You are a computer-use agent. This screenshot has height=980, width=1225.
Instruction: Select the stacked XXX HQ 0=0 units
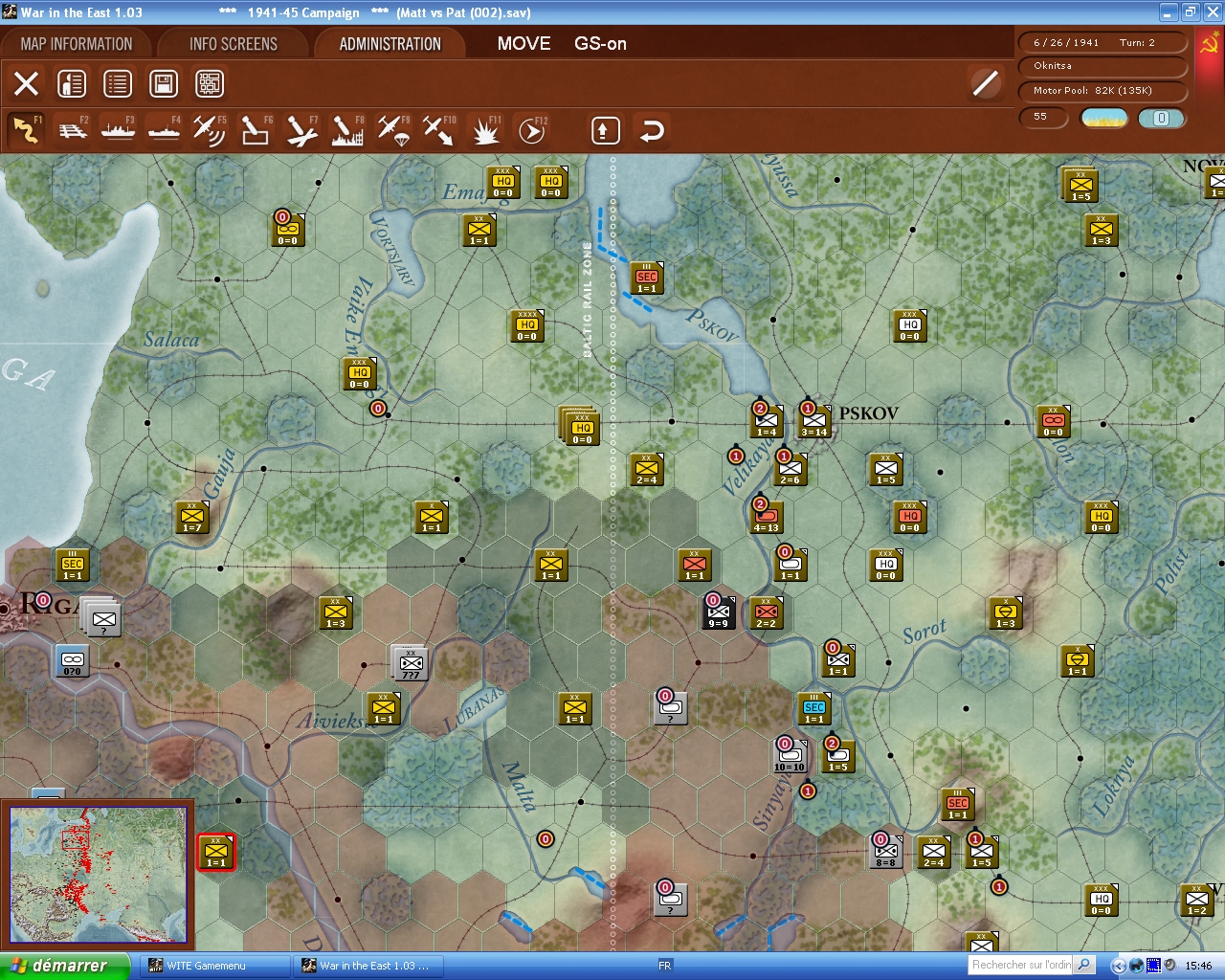point(580,427)
